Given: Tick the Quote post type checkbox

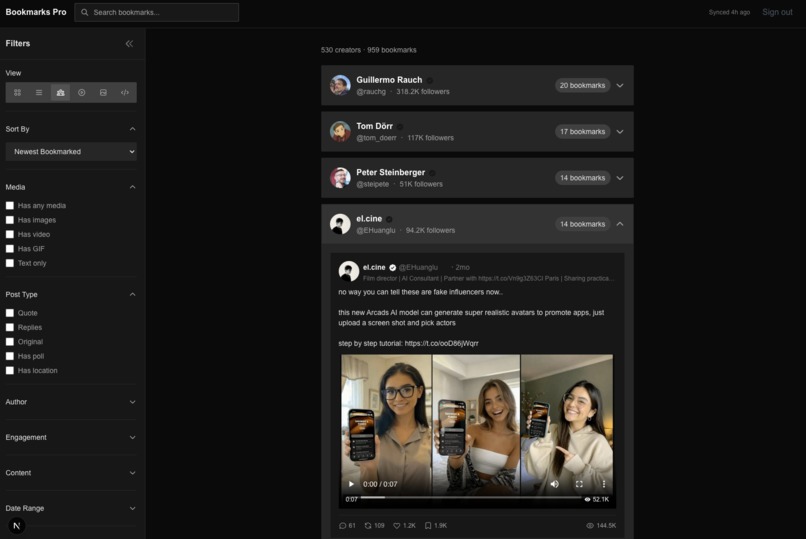Looking at the screenshot, I should pos(10,313).
